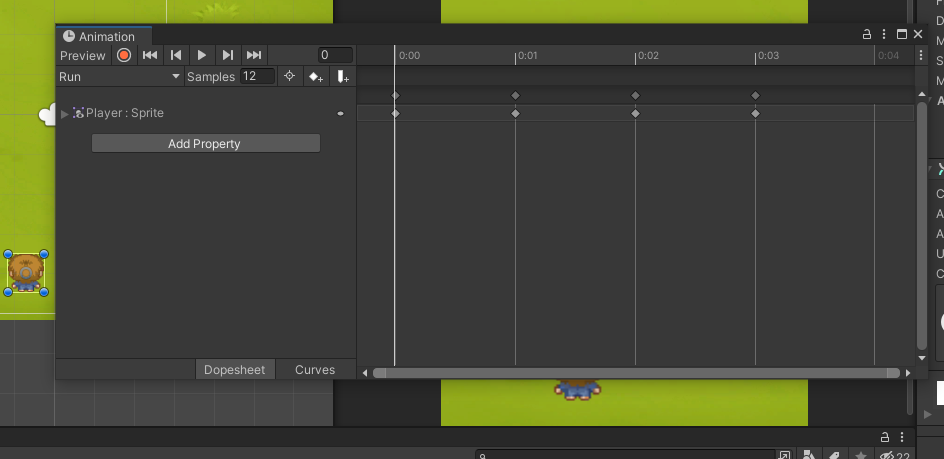Click the horizontal timeline scrollbar
The width and height of the screenshot is (944, 459).
pos(635,373)
